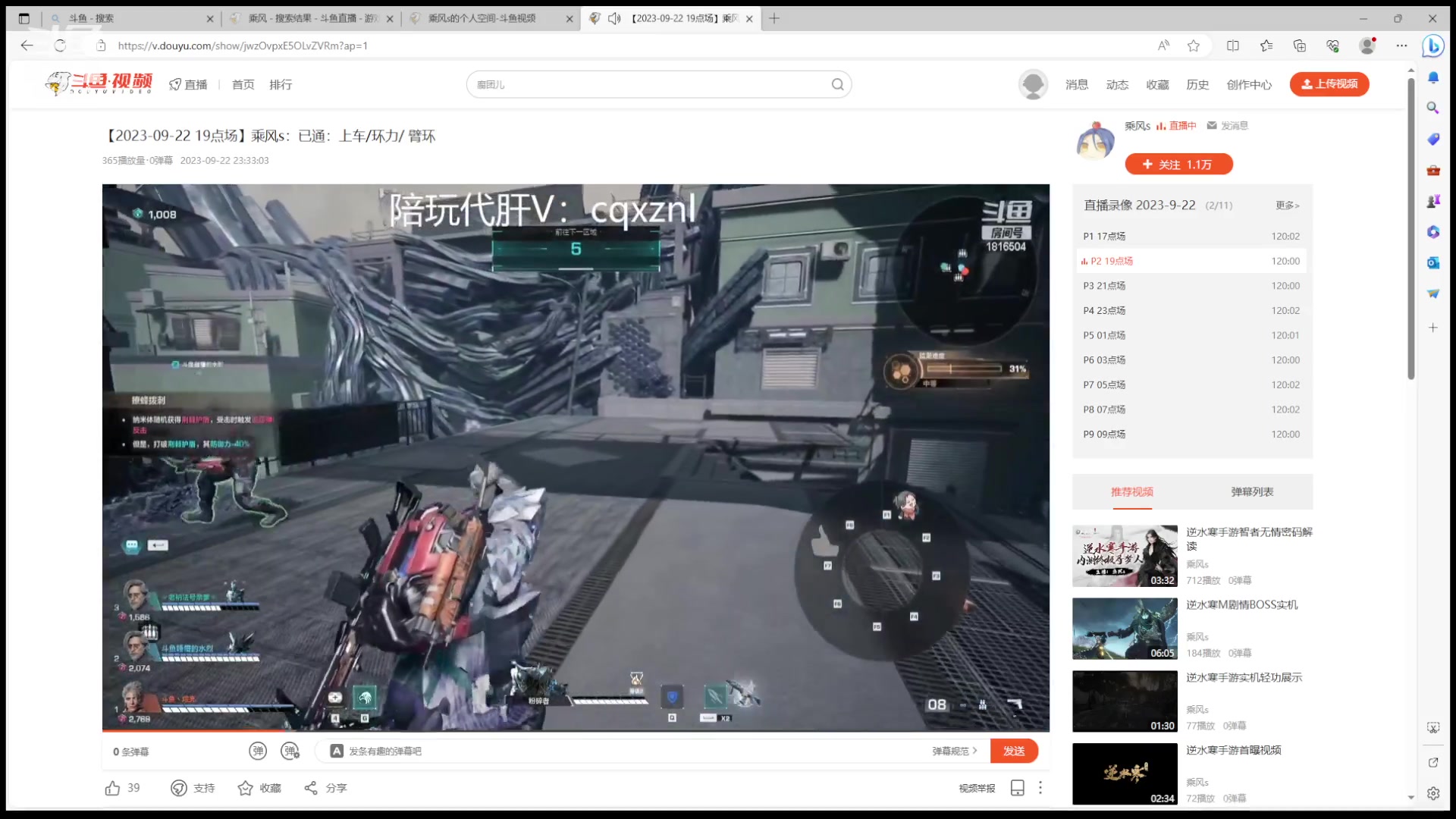
Task: Click the Douyu Video logo
Action: coord(99,83)
